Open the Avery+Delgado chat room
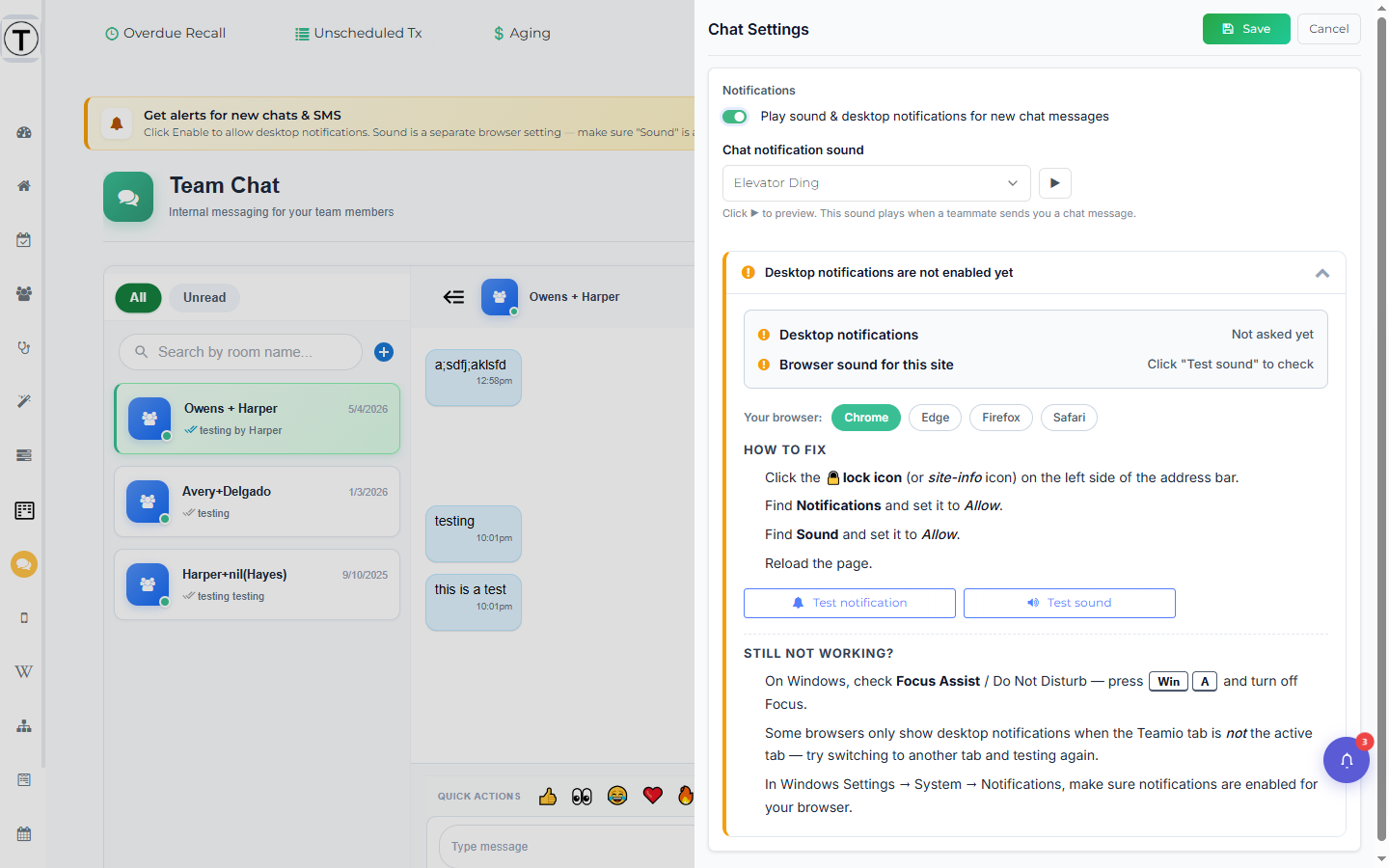The height and width of the screenshot is (868, 1389). pyautogui.click(x=257, y=502)
